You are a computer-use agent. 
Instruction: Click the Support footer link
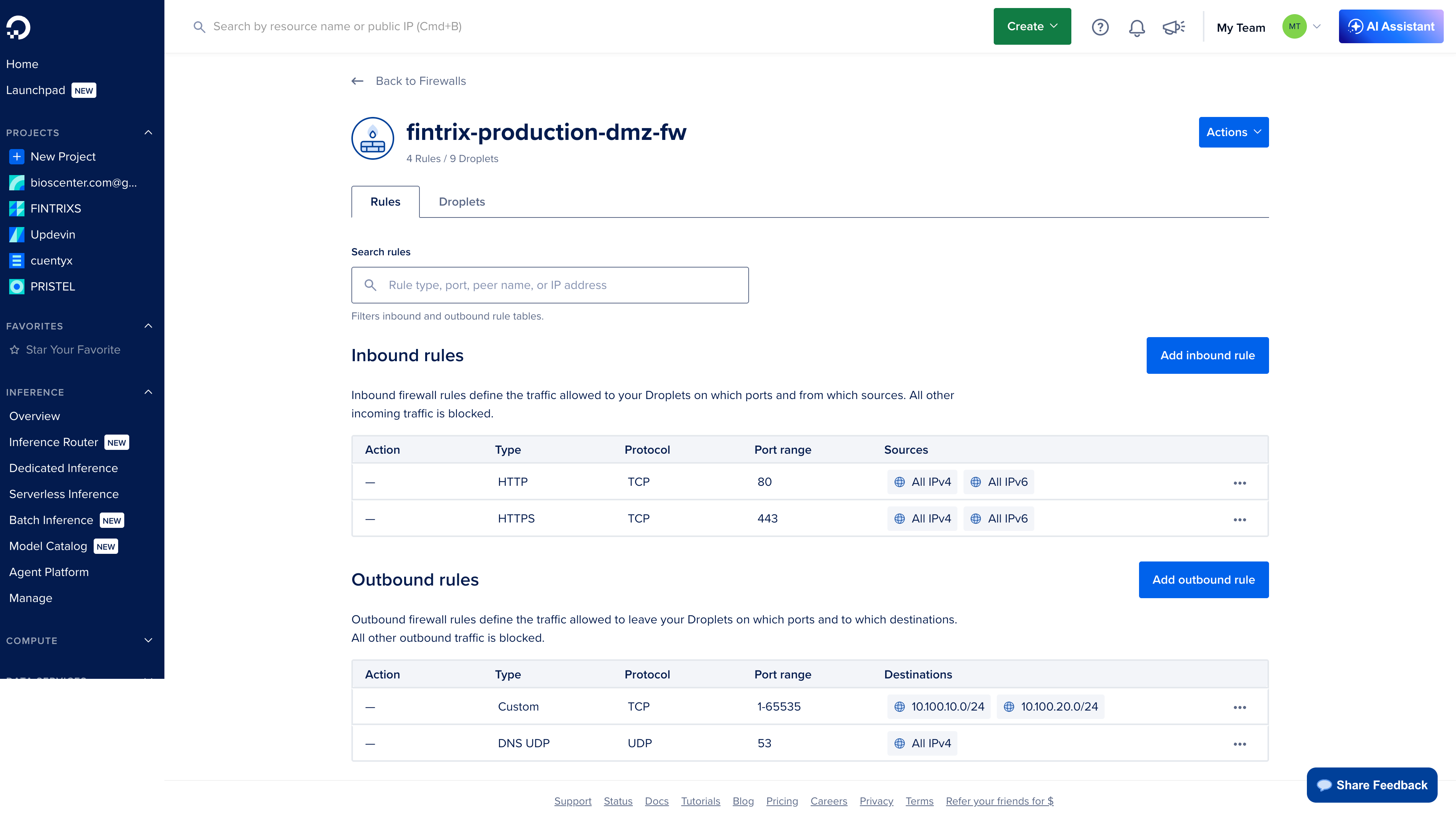(x=572, y=801)
